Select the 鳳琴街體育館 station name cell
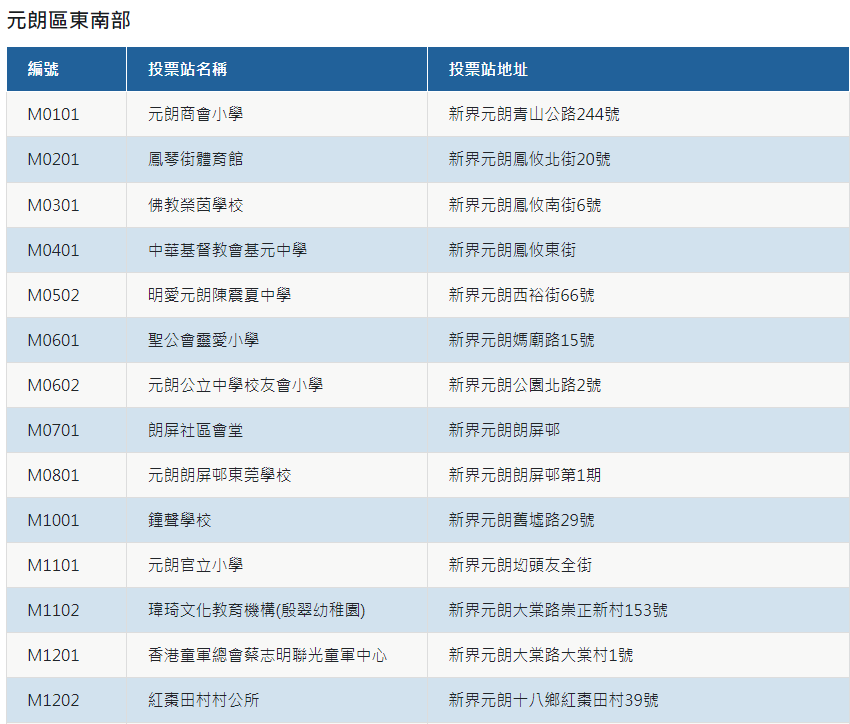This screenshot has height=724, width=850. pos(195,159)
